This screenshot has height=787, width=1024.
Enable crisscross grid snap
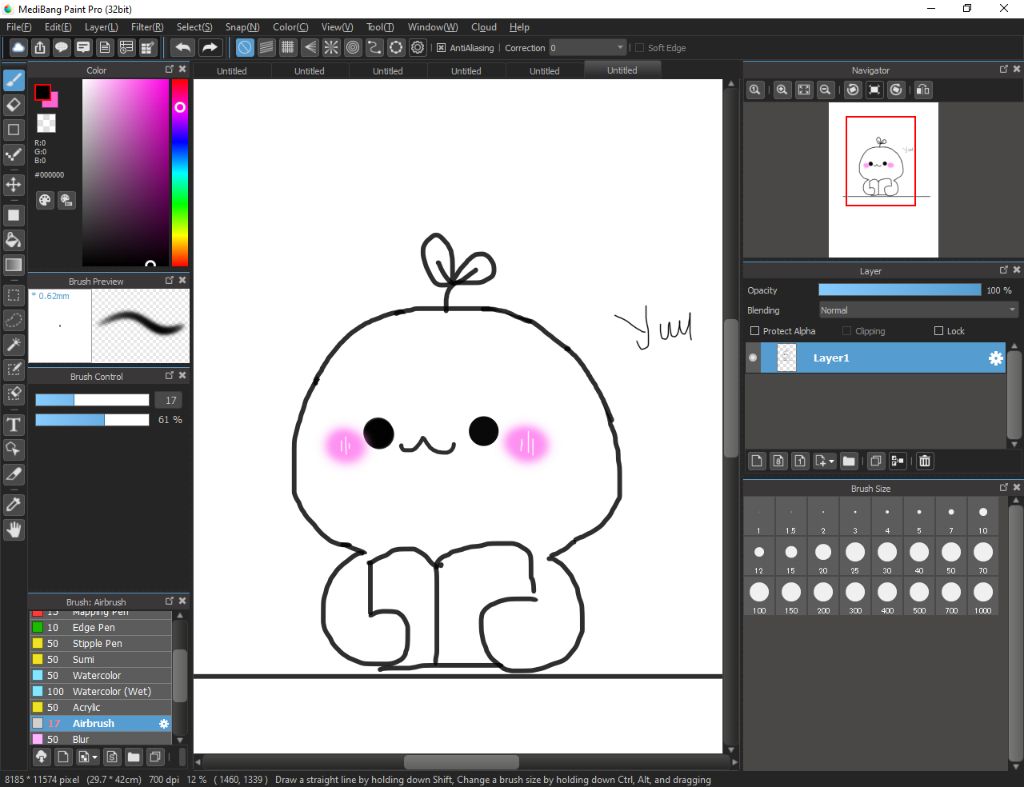287,48
